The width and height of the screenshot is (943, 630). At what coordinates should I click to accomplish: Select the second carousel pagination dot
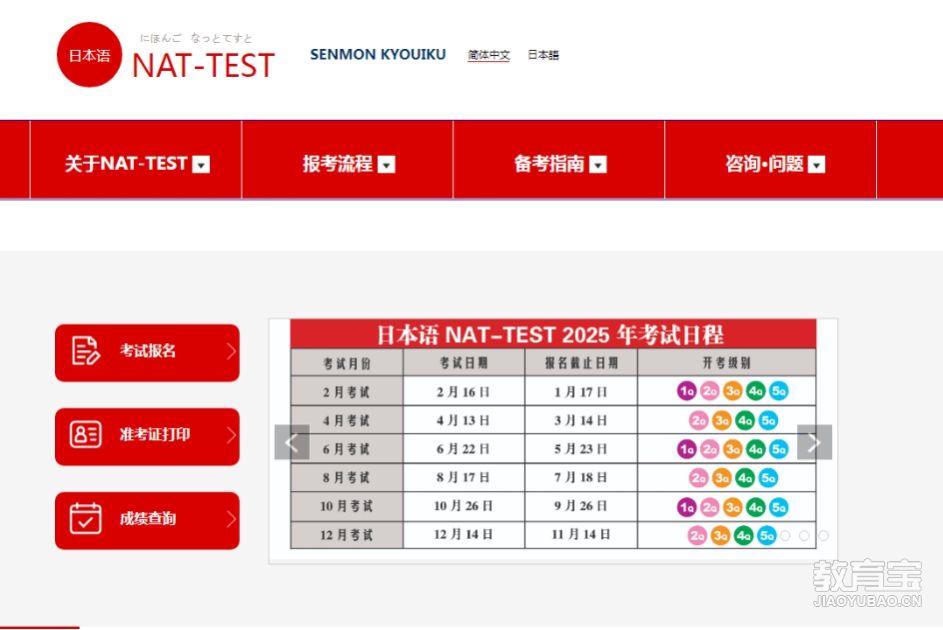tap(804, 536)
